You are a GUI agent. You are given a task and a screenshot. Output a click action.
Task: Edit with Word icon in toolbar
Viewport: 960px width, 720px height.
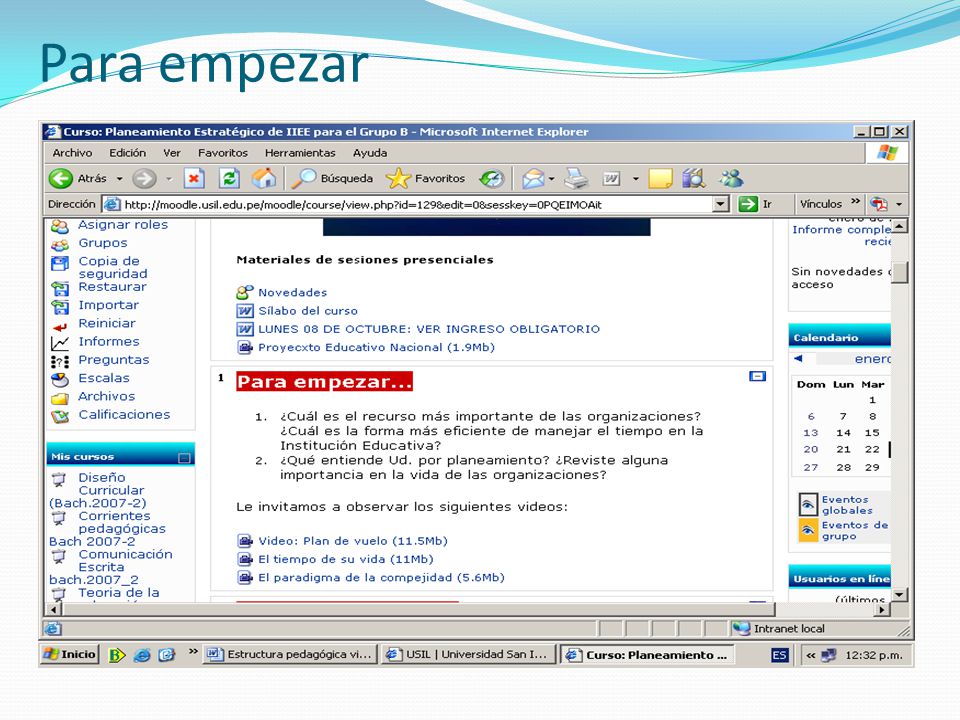611,179
